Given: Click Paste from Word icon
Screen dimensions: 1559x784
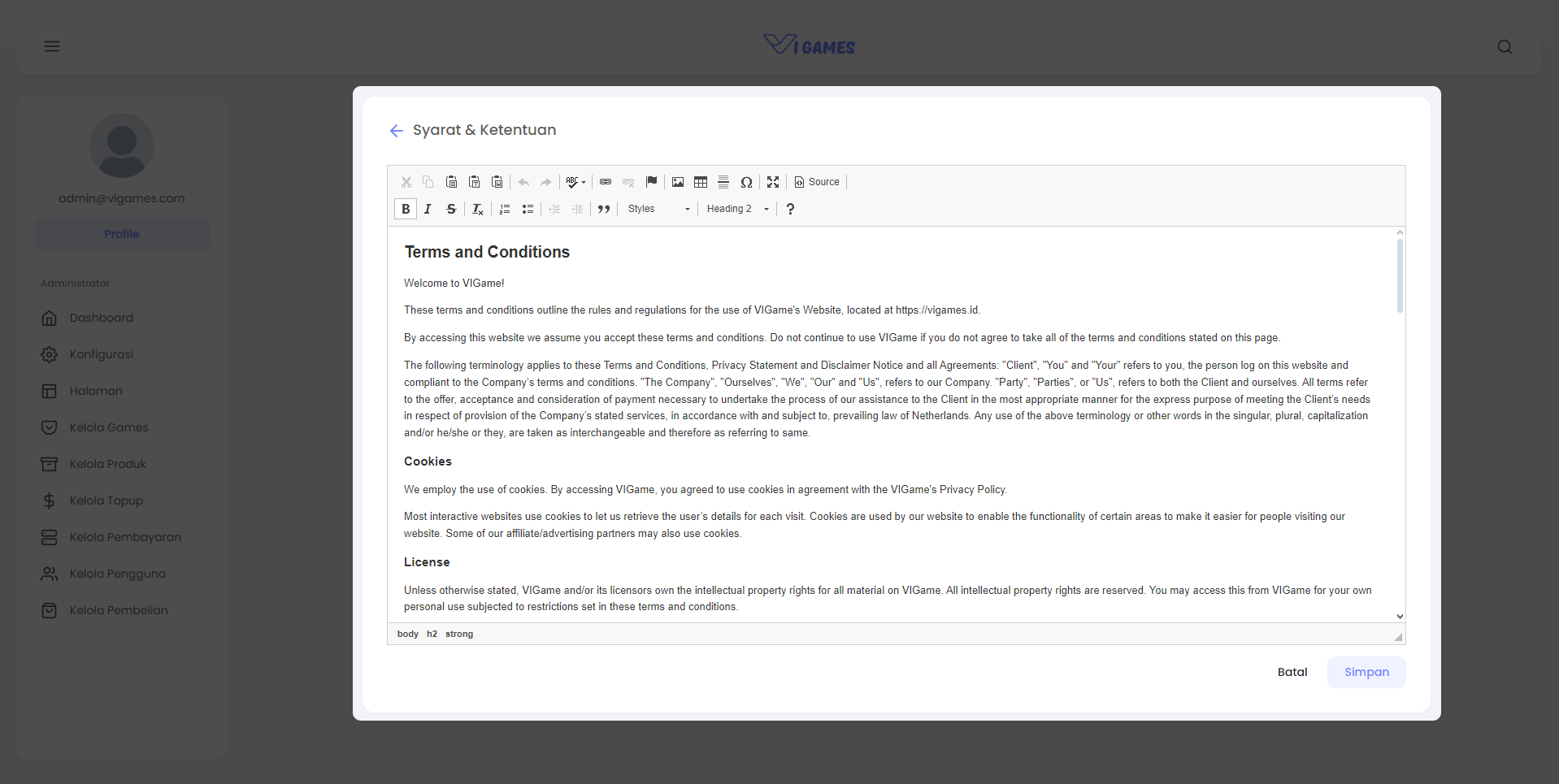Looking at the screenshot, I should [x=497, y=182].
